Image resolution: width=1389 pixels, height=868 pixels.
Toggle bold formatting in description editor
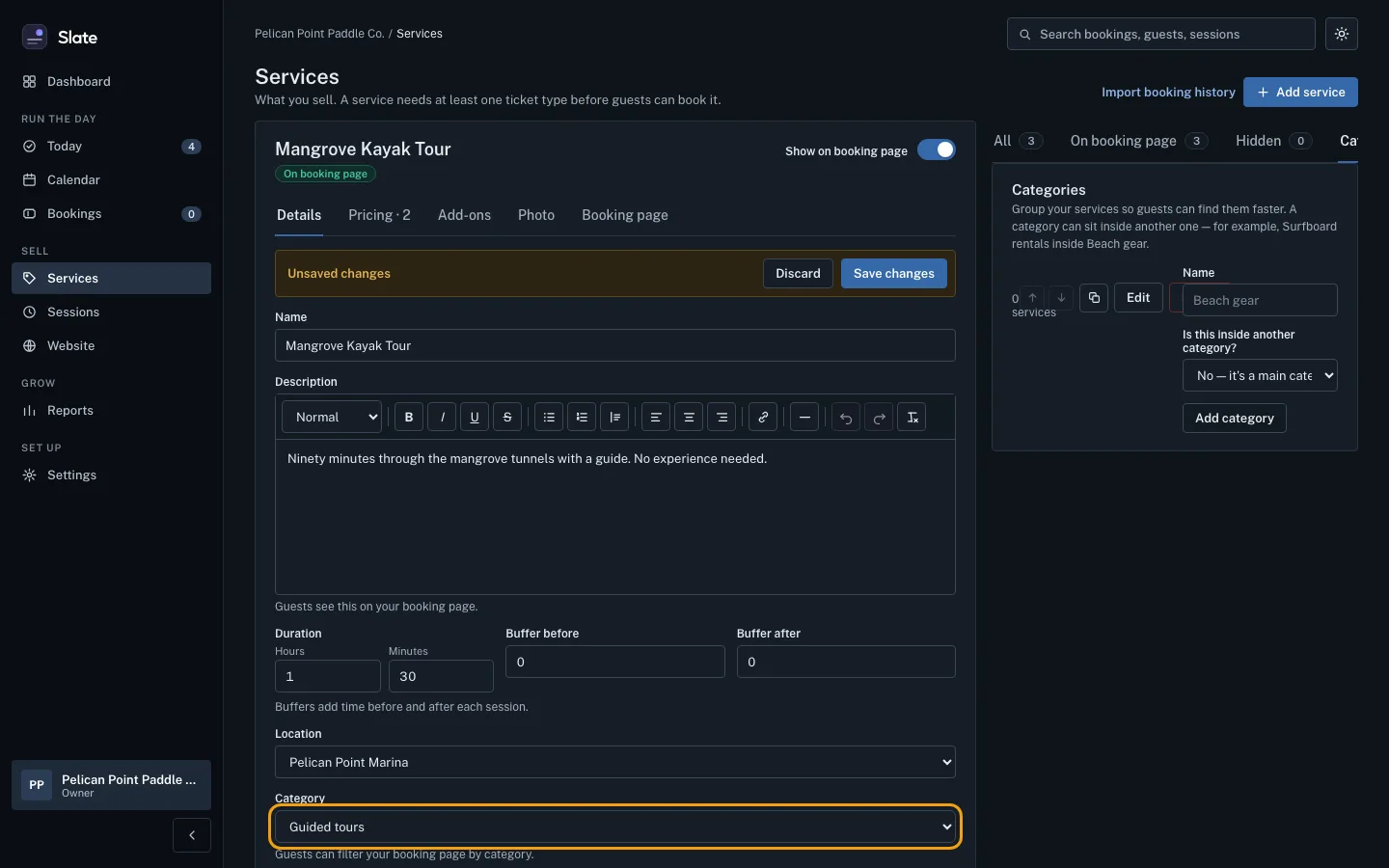[x=409, y=417]
